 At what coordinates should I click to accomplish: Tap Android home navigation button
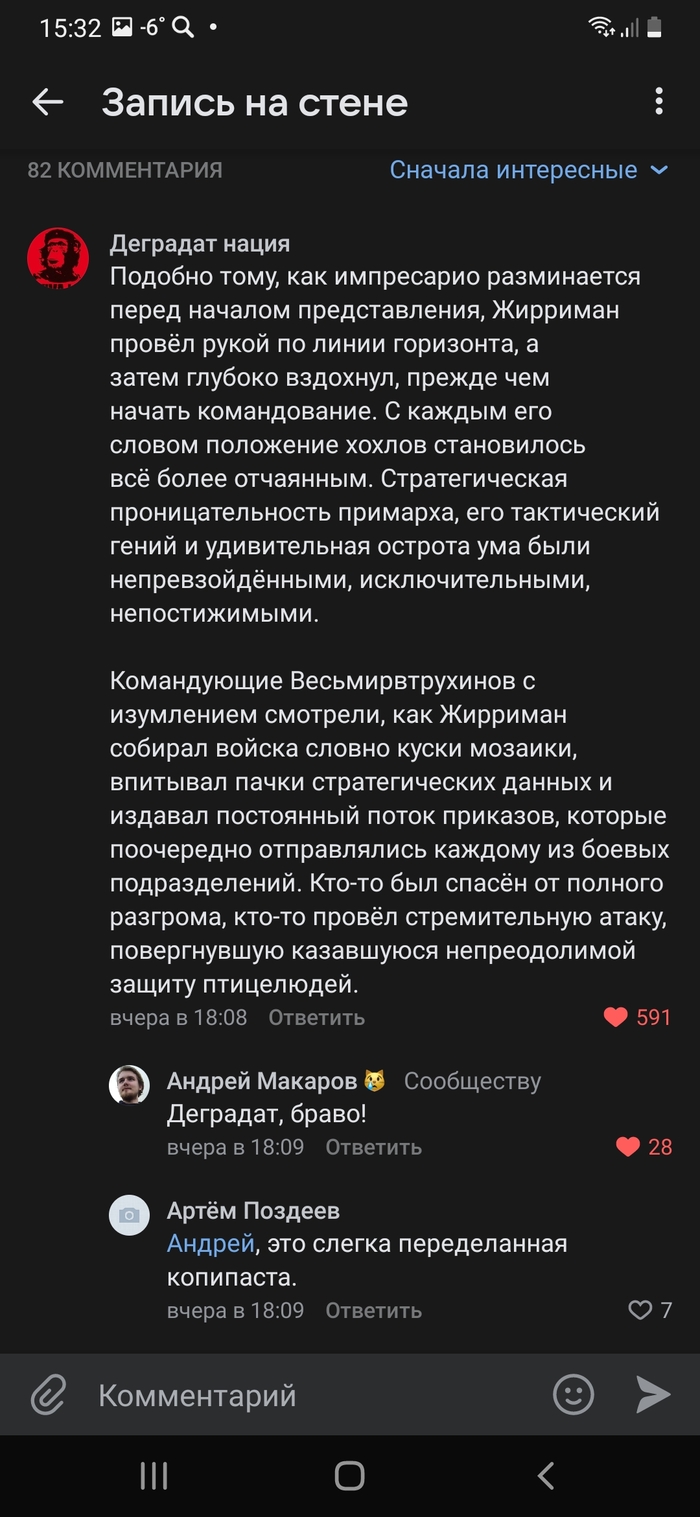tap(349, 1476)
